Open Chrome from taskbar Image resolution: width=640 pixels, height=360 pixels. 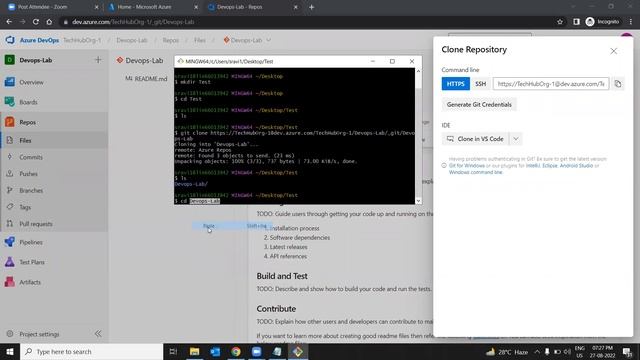[236, 351]
